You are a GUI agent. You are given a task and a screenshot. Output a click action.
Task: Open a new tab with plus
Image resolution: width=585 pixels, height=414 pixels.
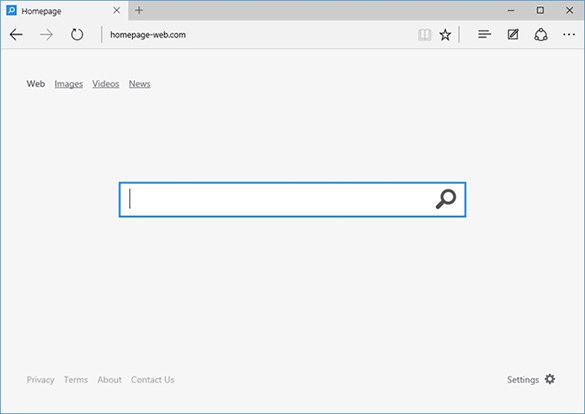pos(139,10)
